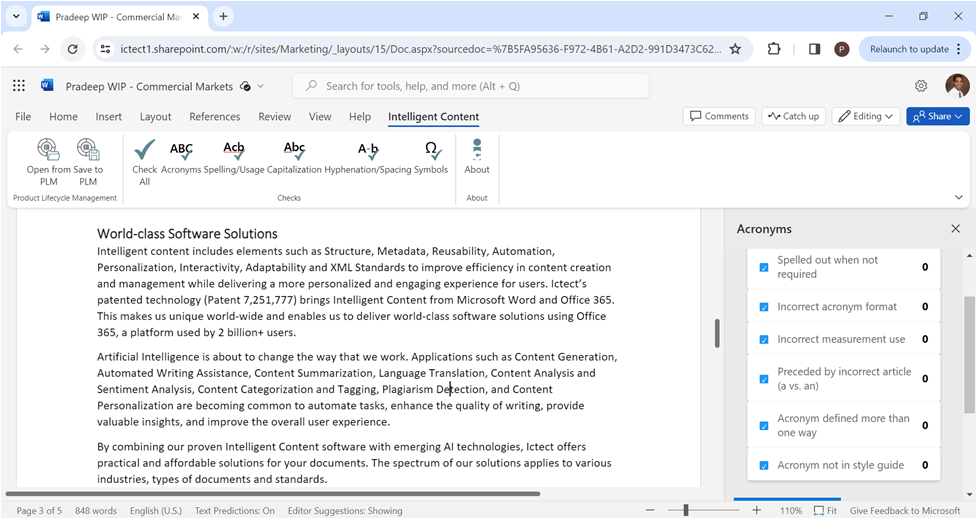
Task: Open browser extensions puzzle icon
Action: 774,49
